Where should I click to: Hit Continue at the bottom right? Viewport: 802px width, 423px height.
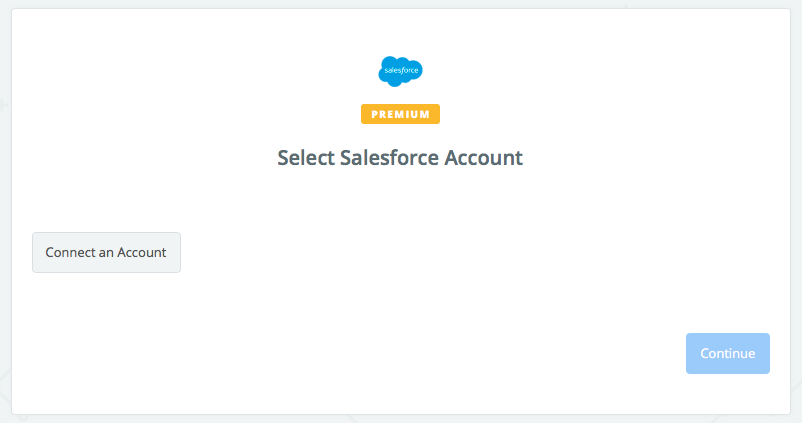(727, 353)
